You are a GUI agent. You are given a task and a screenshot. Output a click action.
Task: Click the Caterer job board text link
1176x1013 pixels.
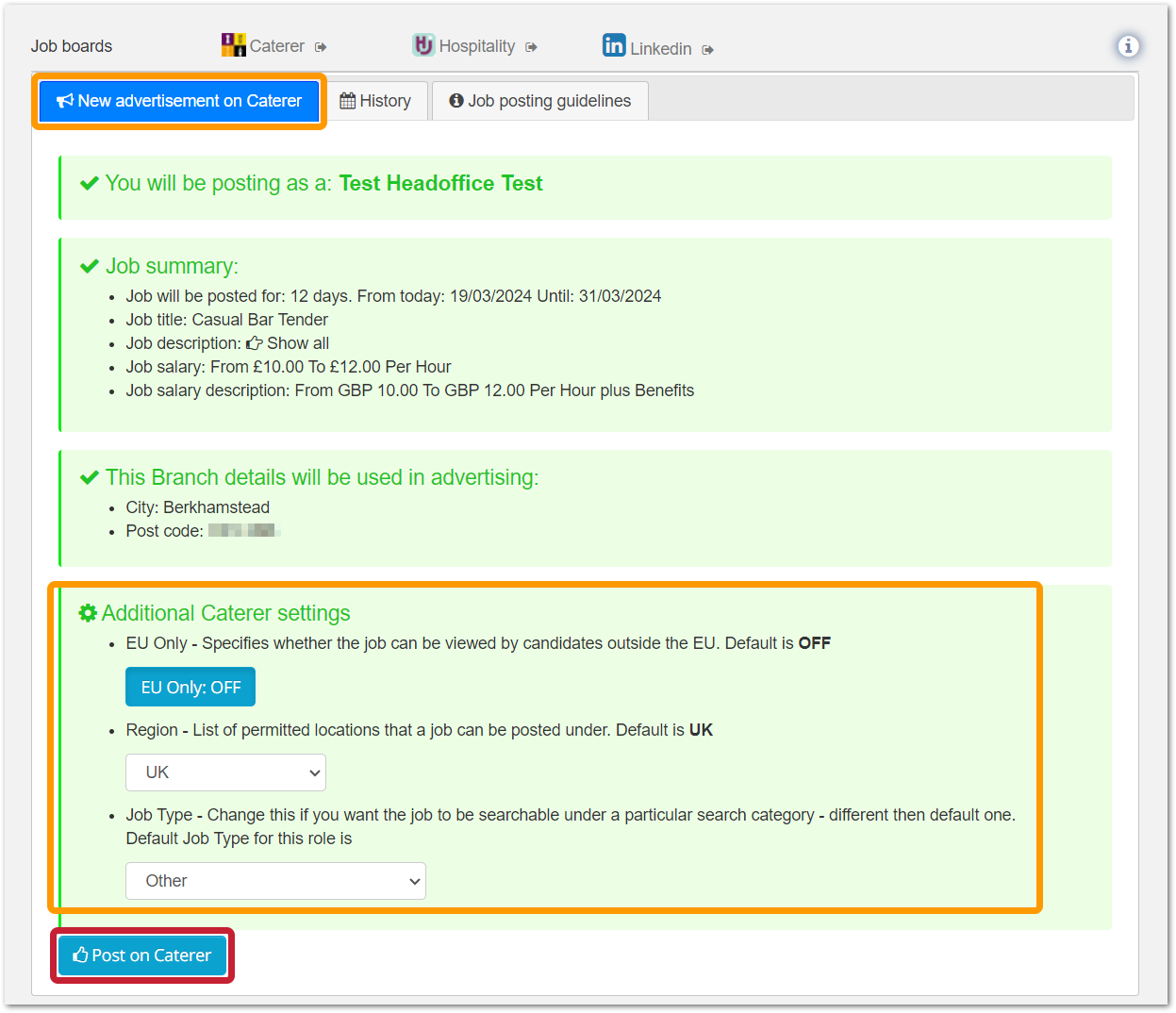276,46
